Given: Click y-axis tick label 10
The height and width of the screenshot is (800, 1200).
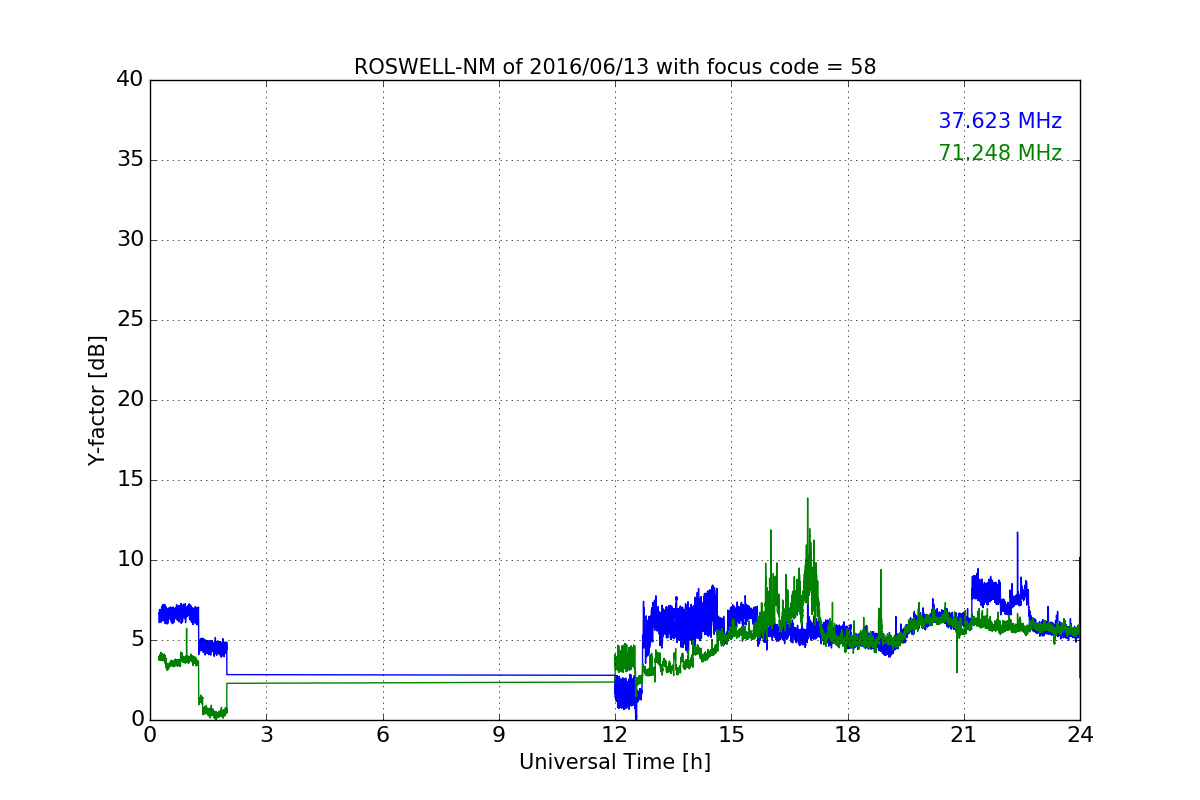Looking at the screenshot, I should (x=130, y=560).
